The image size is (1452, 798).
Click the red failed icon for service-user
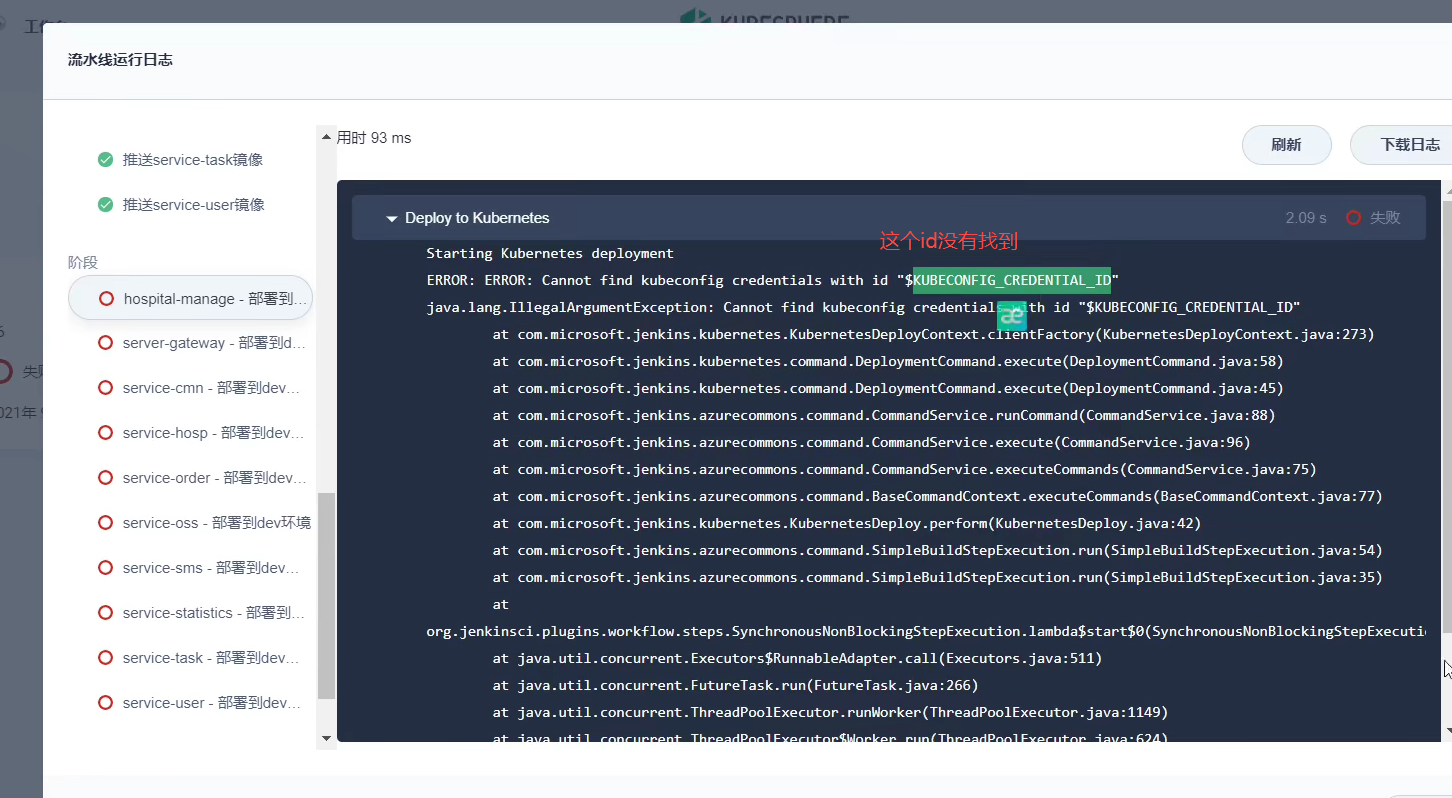(x=105, y=703)
